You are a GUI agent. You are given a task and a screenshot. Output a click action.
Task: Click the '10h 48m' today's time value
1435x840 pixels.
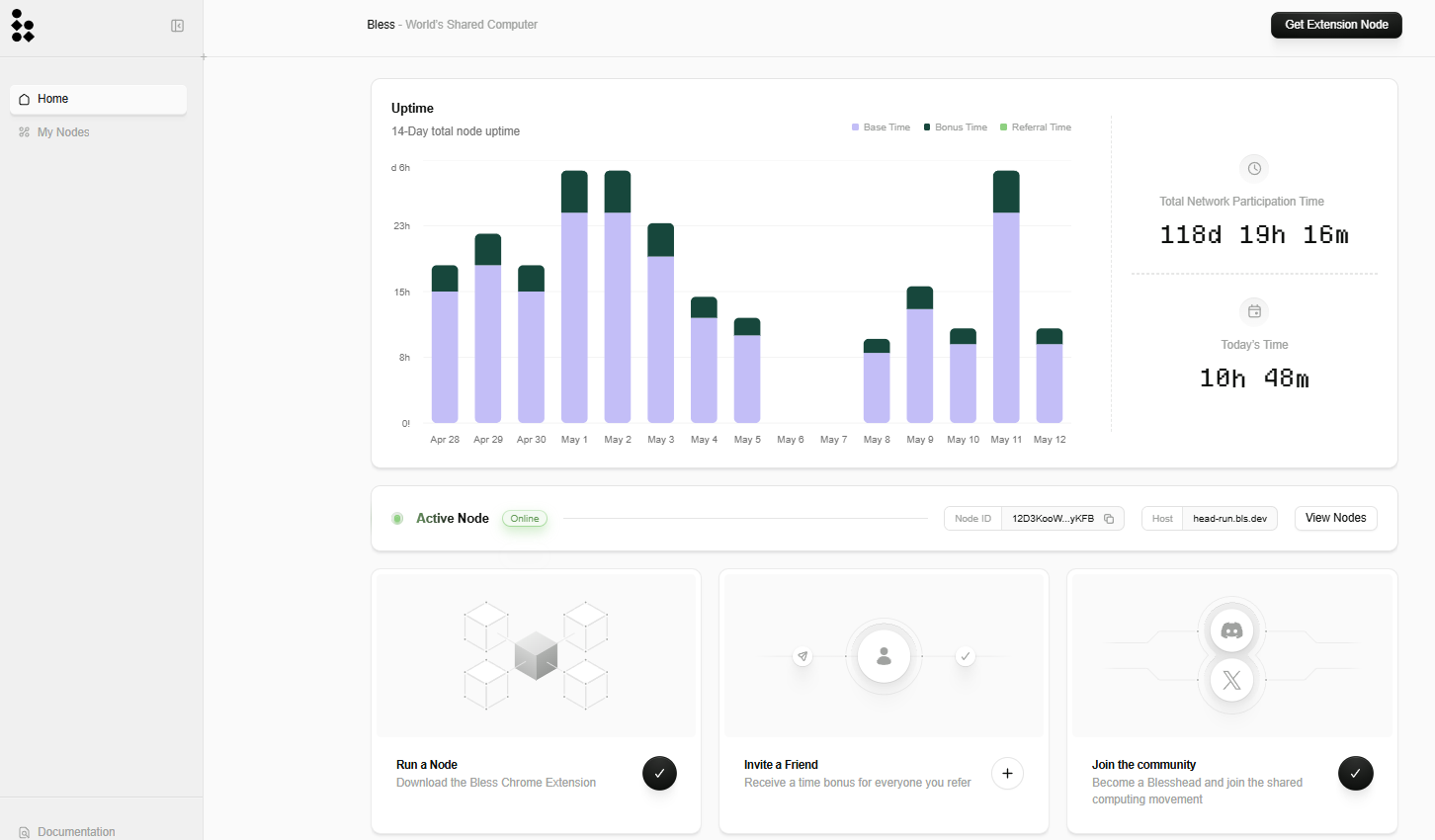tap(1254, 378)
